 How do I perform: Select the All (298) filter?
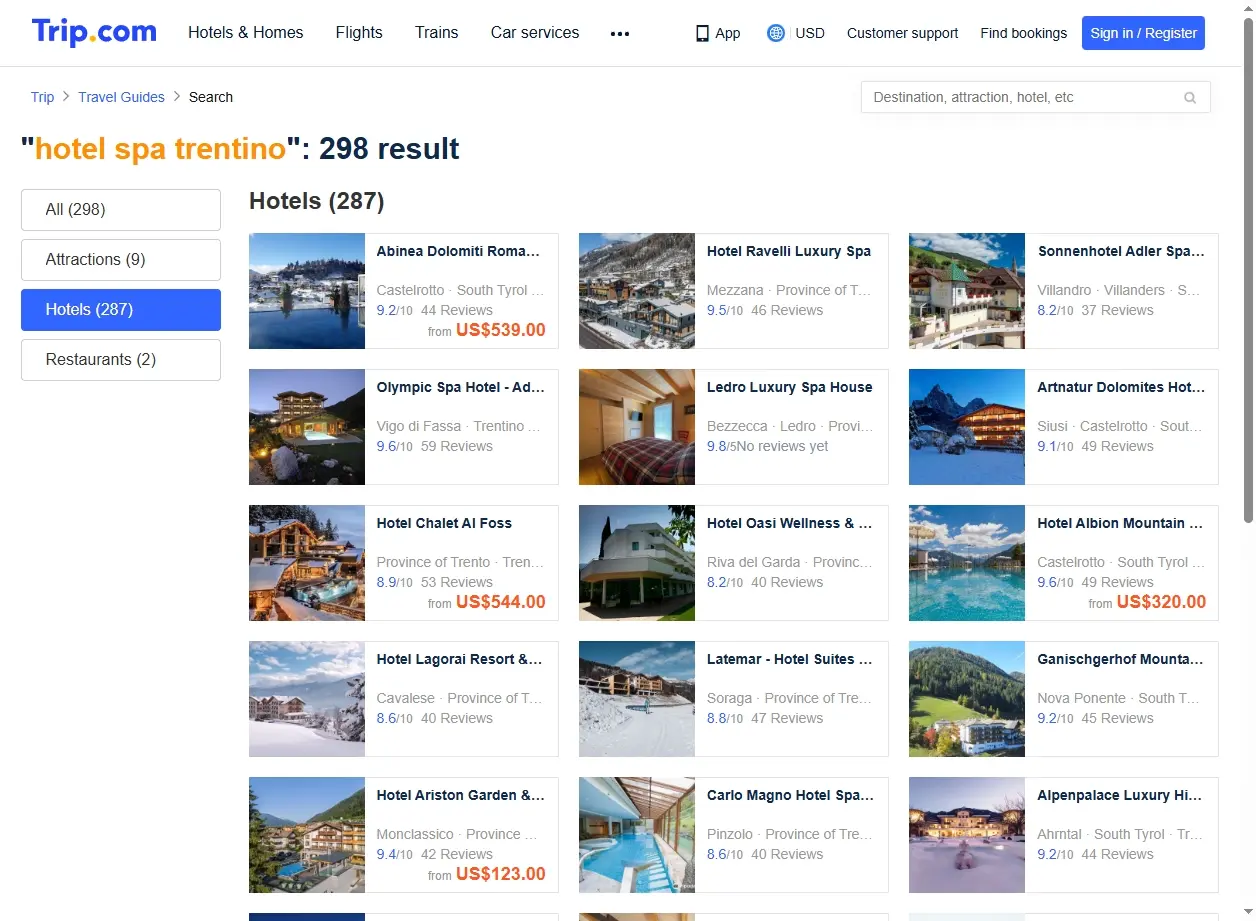[x=121, y=210]
